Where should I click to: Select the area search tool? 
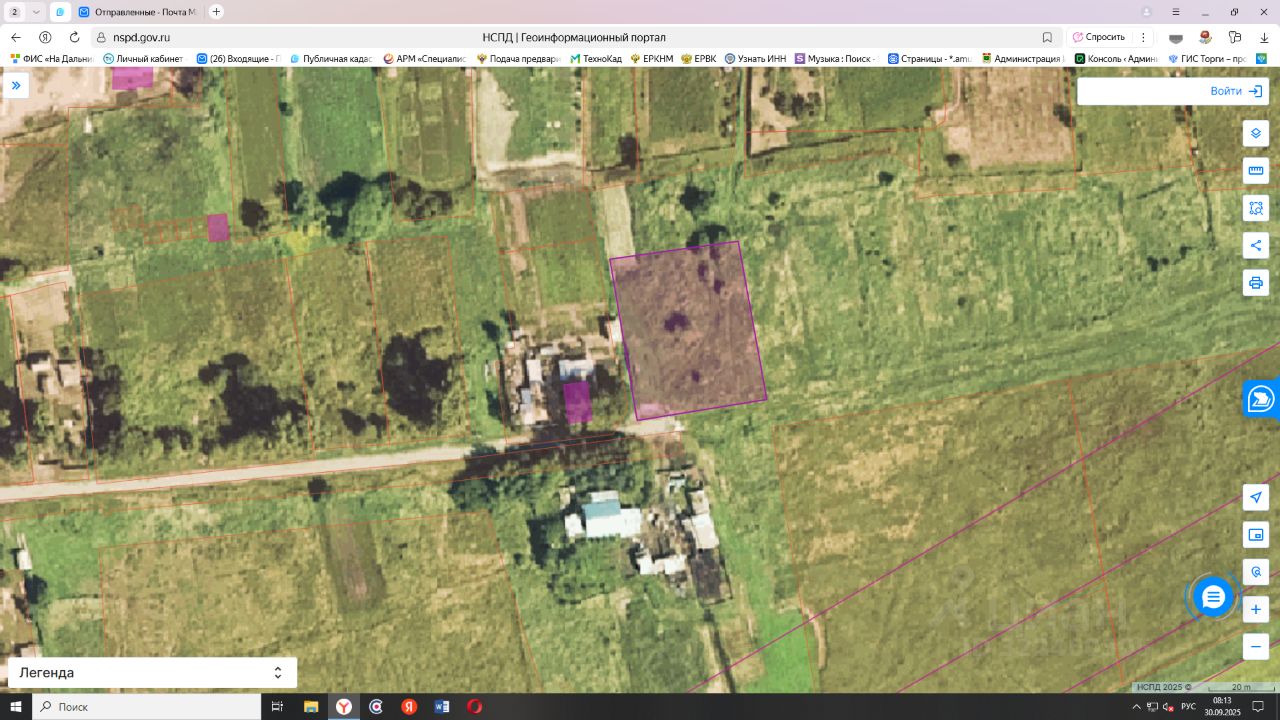1256,208
